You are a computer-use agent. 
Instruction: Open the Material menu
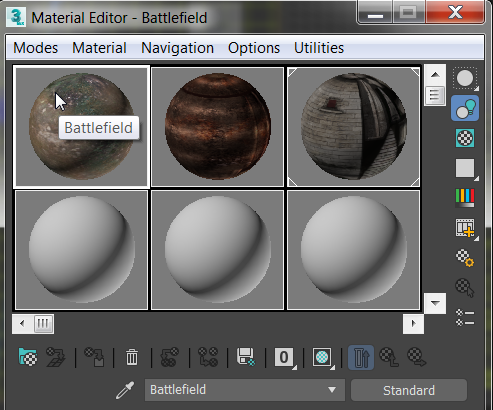point(99,48)
